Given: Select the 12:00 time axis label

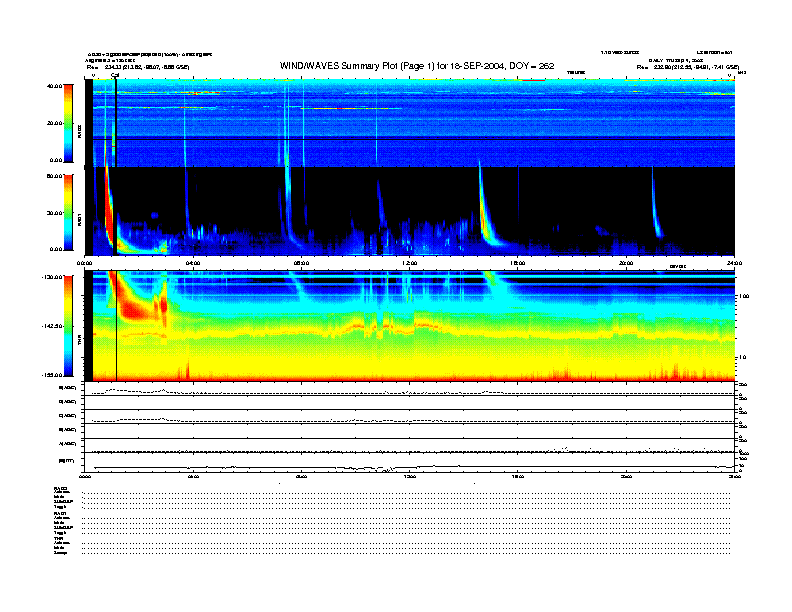Looking at the screenshot, I should (409, 263).
